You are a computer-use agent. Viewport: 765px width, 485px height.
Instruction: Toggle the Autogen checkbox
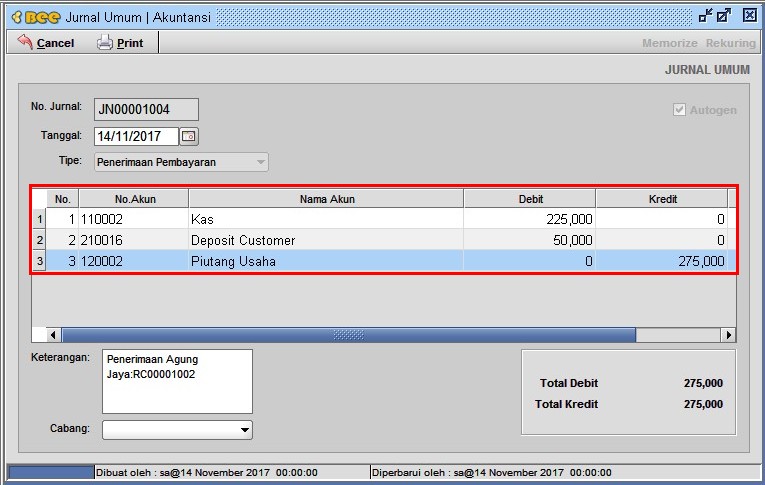click(x=679, y=110)
